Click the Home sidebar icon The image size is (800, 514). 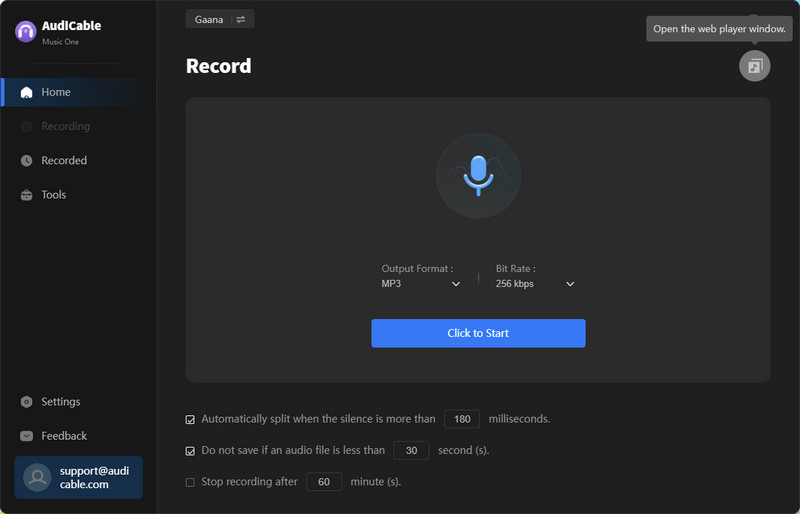point(27,92)
